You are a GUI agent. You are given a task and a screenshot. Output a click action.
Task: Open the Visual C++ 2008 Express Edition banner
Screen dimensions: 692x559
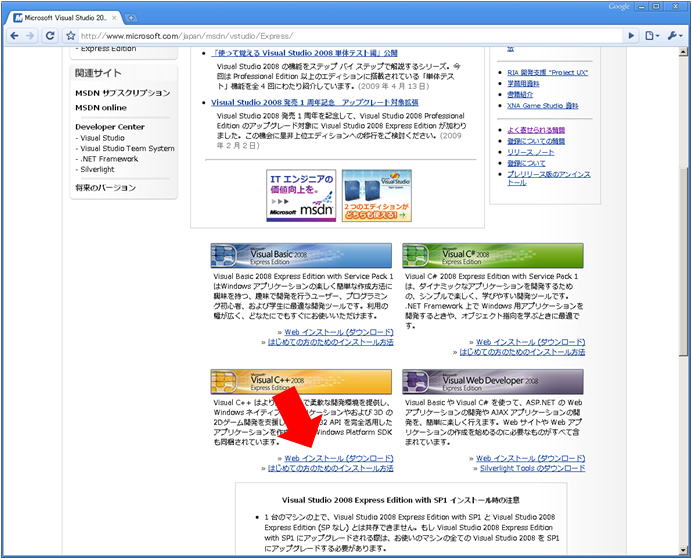(x=301, y=382)
